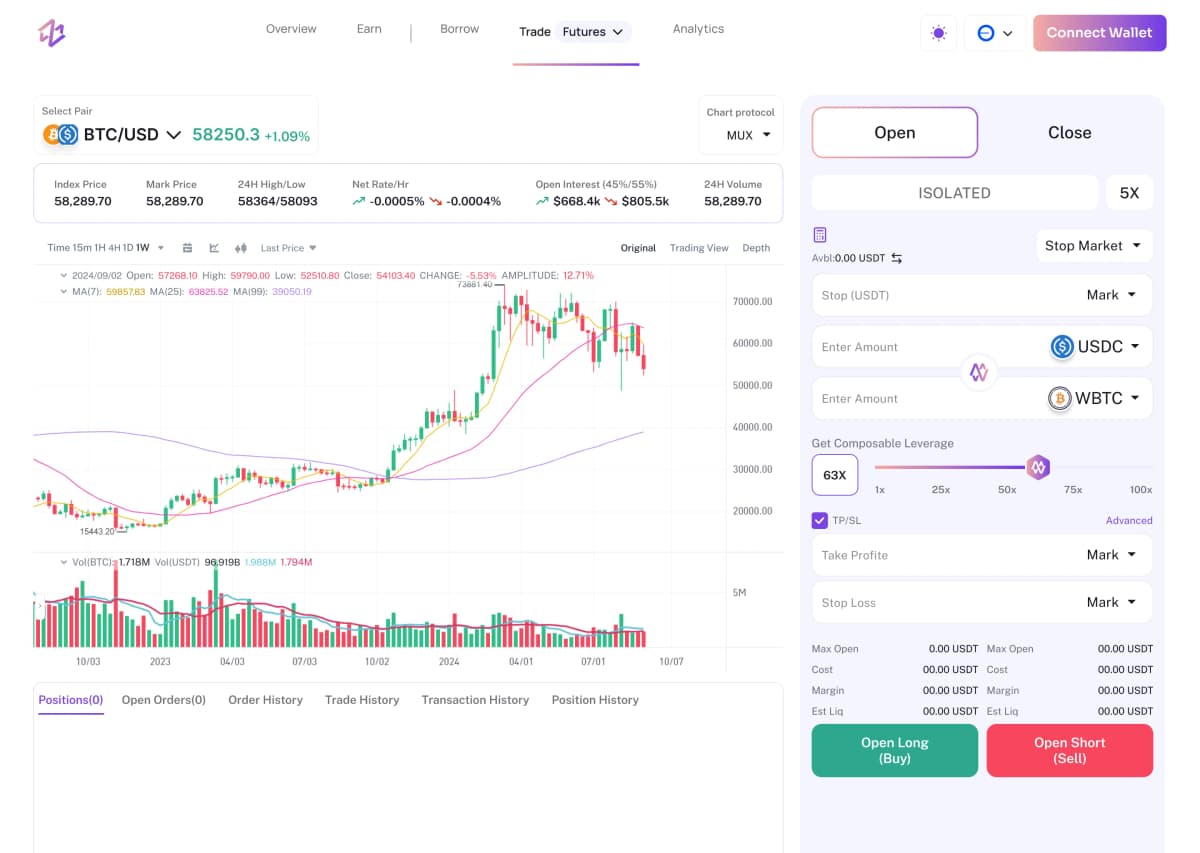Open the calculator icon above available balance
Image resolution: width=1200 pixels, height=853 pixels.
(820, 235)
